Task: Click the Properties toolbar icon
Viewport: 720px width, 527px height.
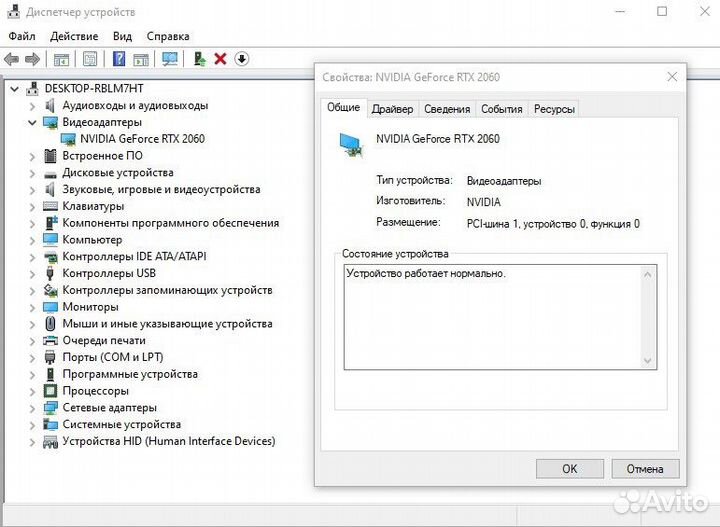Action: click(x=90, y=59)
